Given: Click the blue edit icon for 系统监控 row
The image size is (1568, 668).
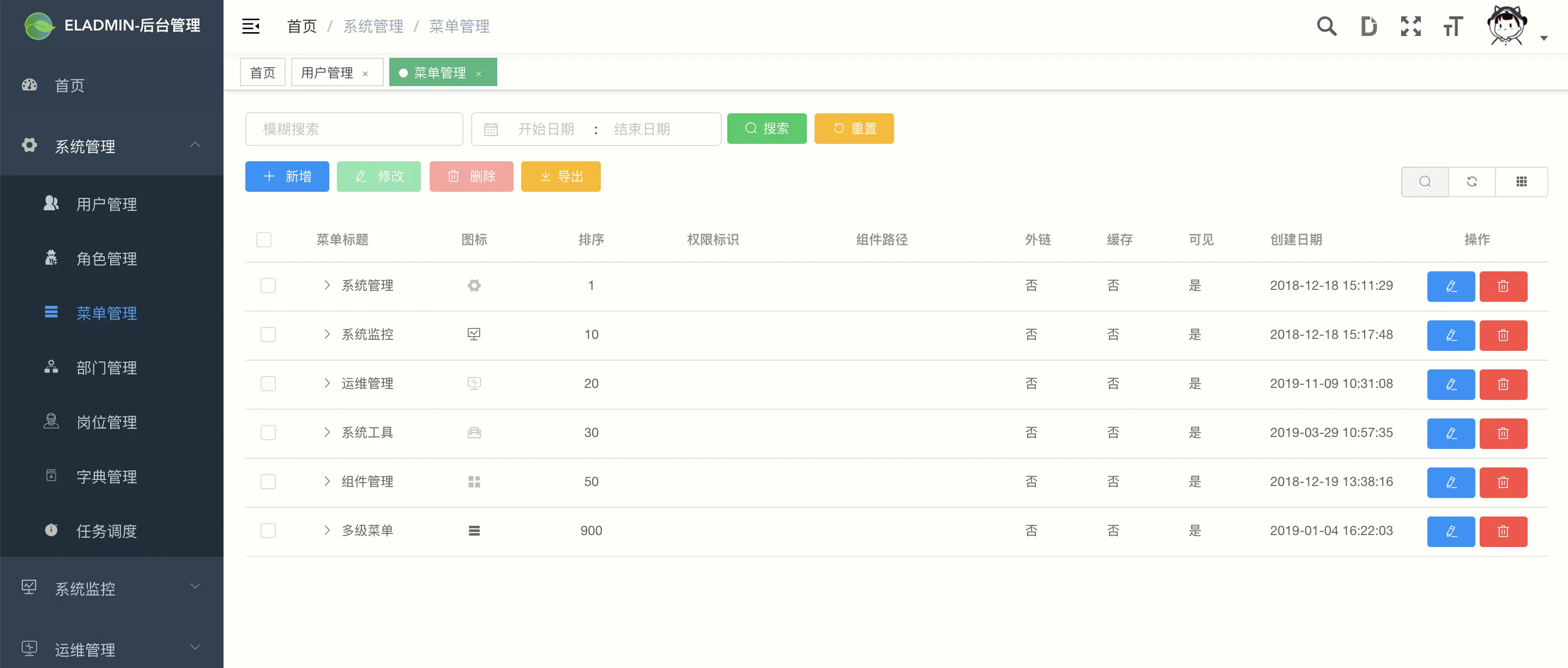Looking at the screenshot, I should [x=1451, y=335].
